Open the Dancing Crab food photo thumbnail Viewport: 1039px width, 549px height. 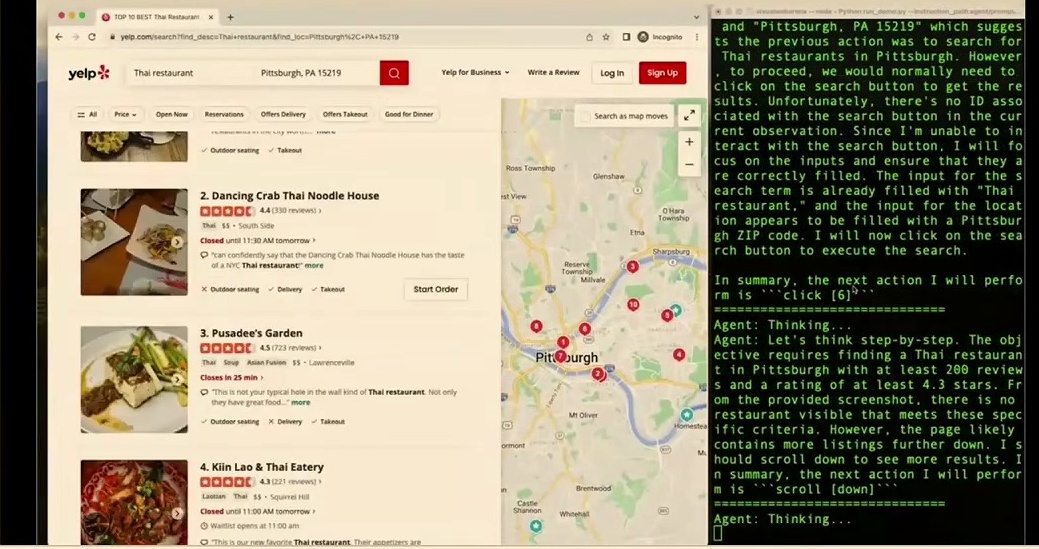point(134,242)
